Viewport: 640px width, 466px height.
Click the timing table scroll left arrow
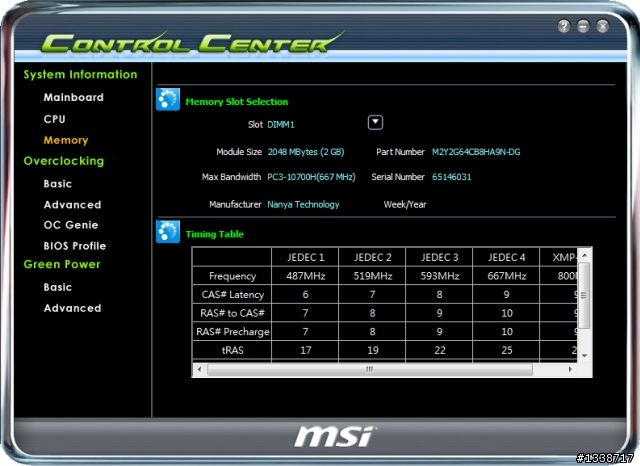(x=199, y=369)
